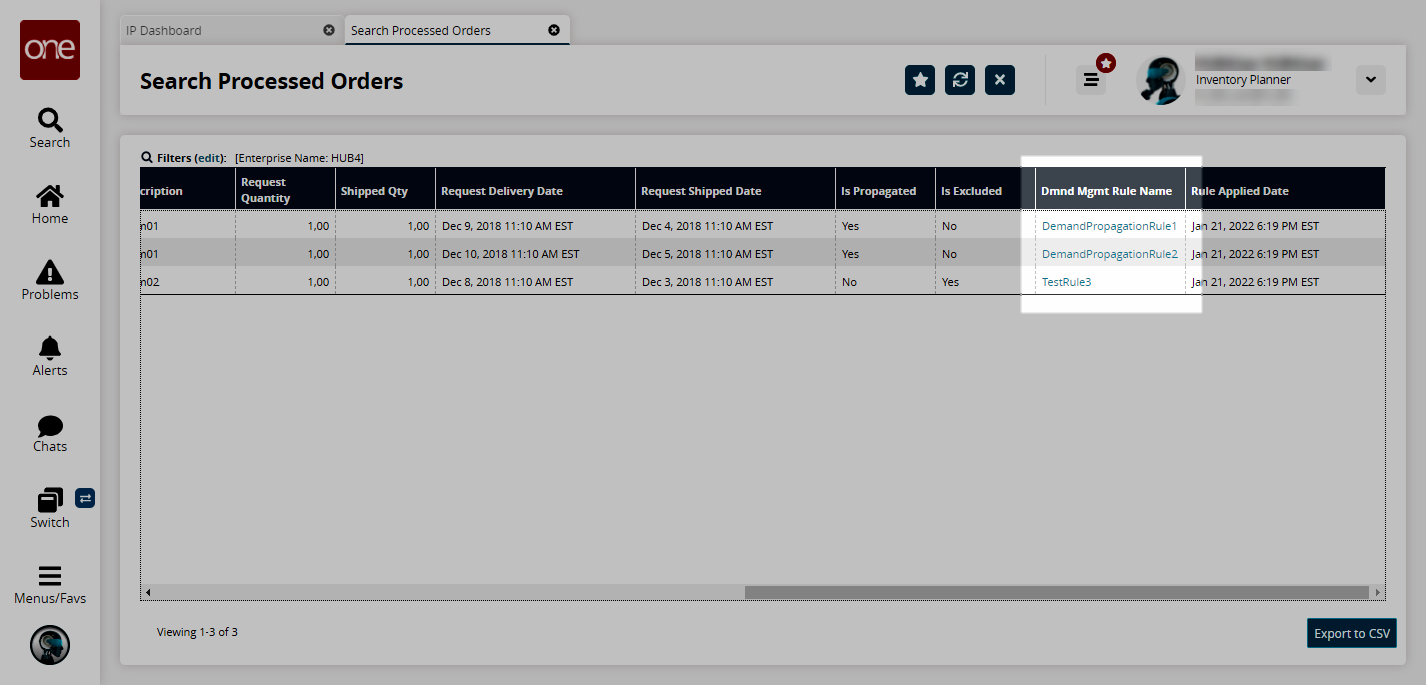
Task: Click the blue swap-arrows badge beside Switch
Action: point(85,497)
